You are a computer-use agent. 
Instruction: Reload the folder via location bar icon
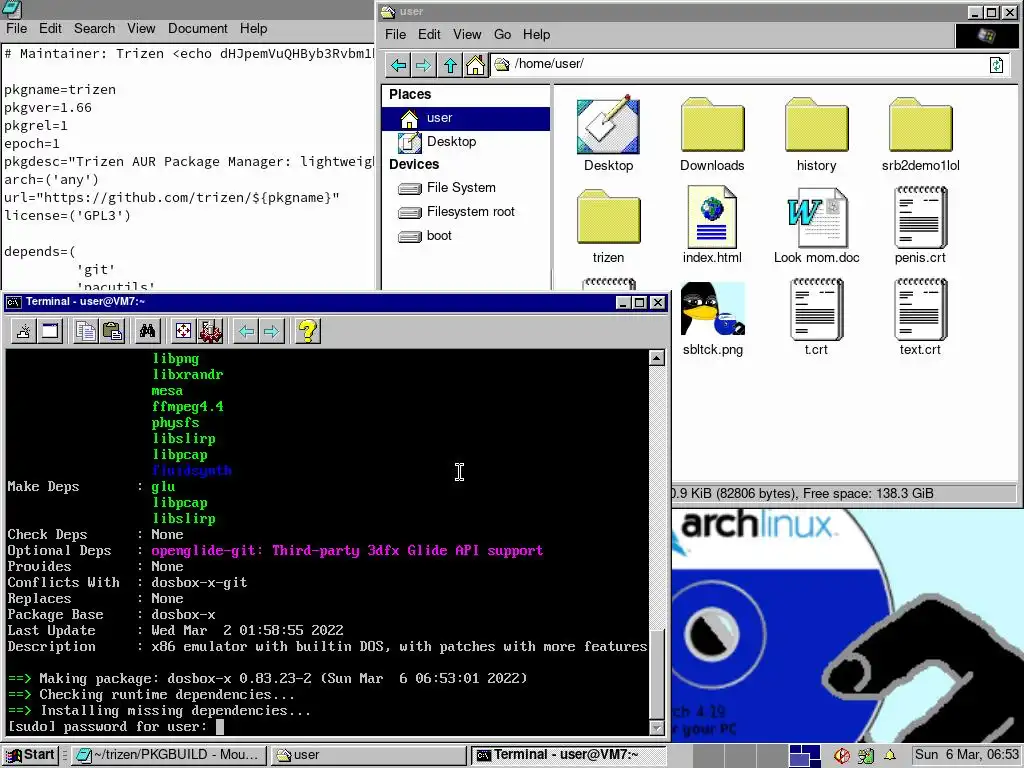pyautogui.click(x=997, y=65)
